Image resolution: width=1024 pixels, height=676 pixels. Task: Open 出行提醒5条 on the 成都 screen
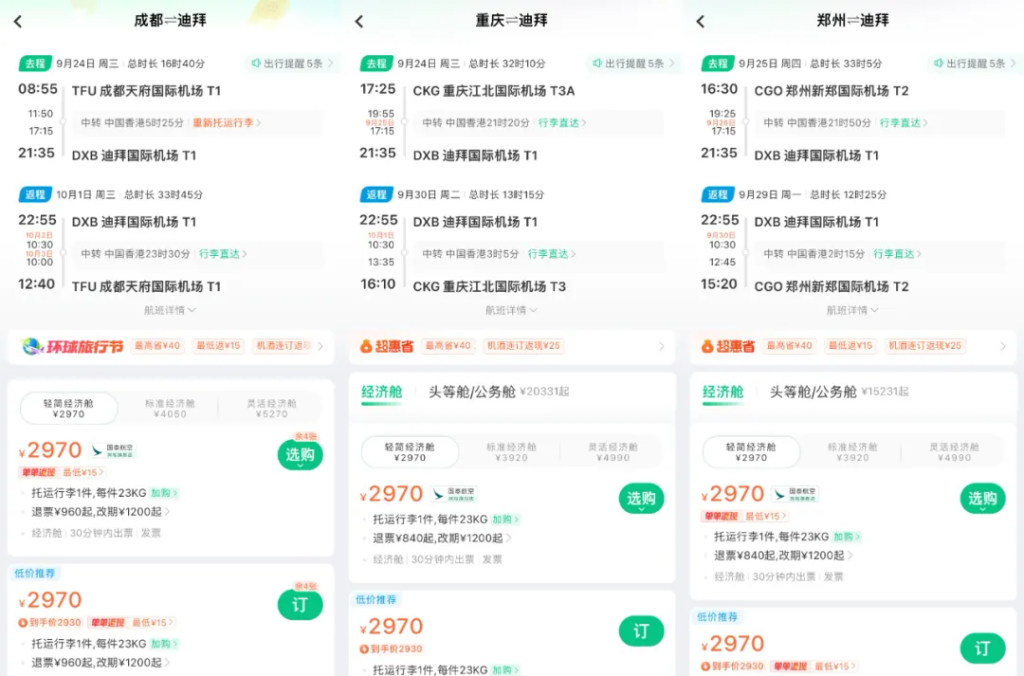[x=292, y=63]
